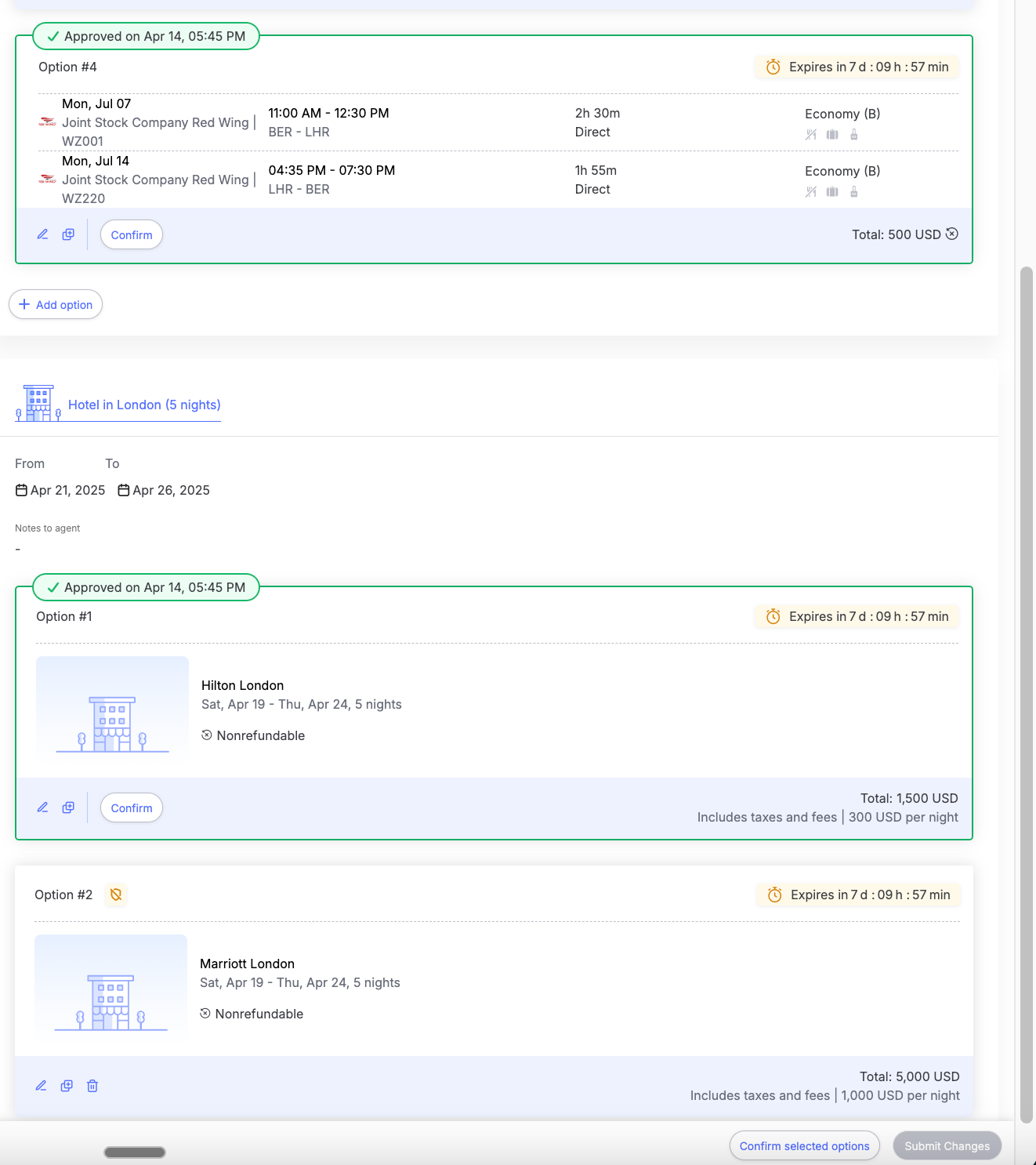Click flight number WZ001
Image resolution: width=1036 pixels, height=1165 pixels.
pos(83,141)
